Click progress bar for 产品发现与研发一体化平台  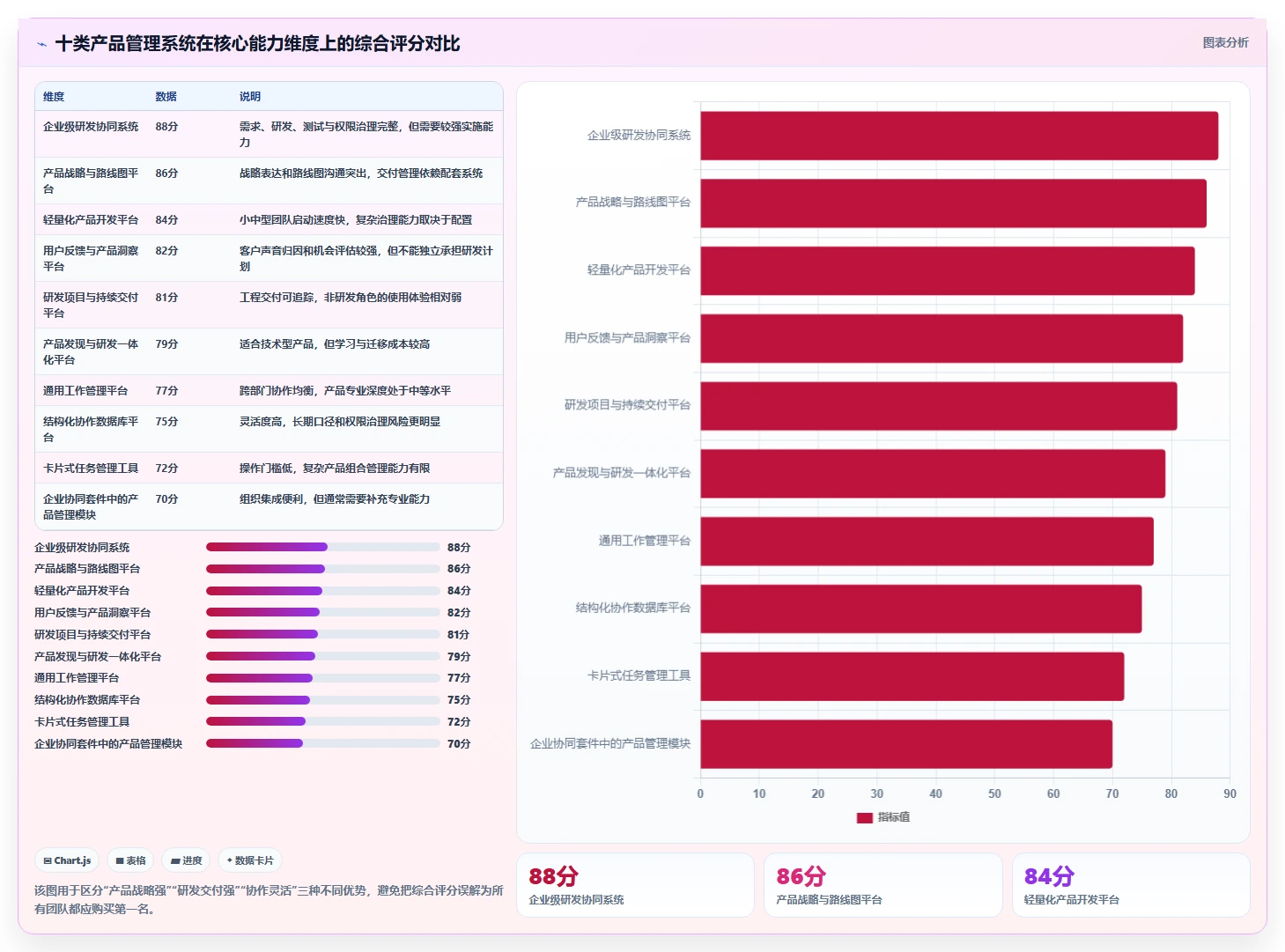(x=322, y=656)
